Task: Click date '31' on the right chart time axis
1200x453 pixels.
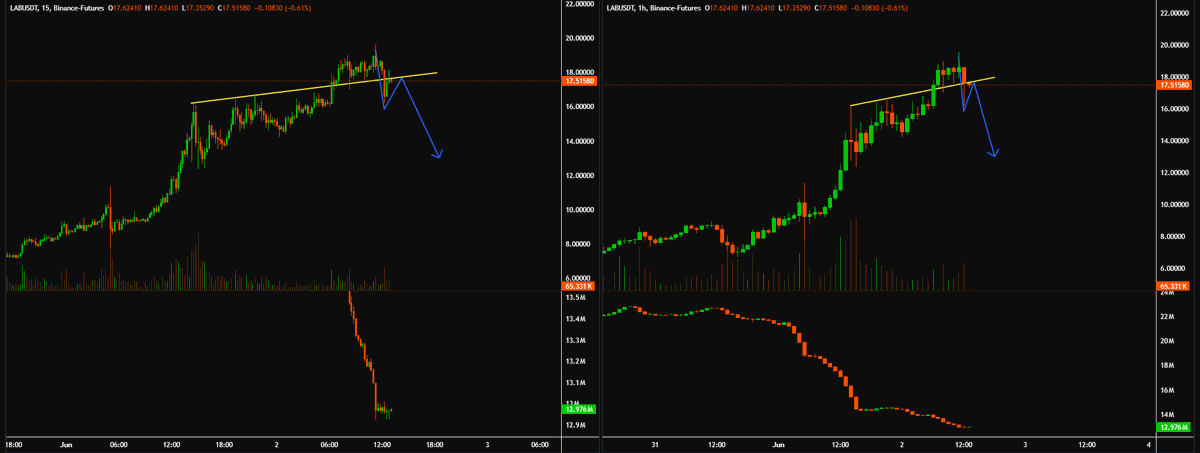Action: pyautogui.click(x=654, y=443)
